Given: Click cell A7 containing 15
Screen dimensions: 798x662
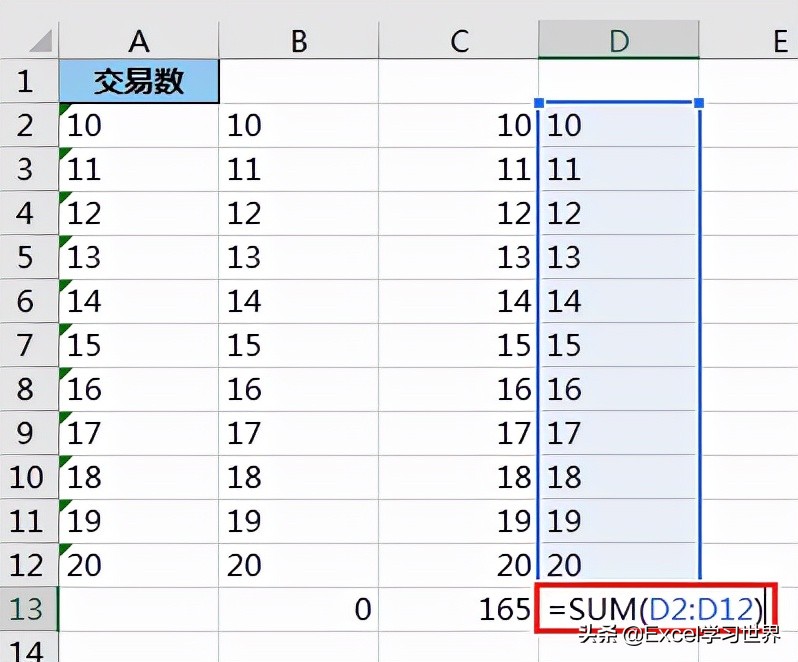Looking at the screenshot, I should pos(139,345).
